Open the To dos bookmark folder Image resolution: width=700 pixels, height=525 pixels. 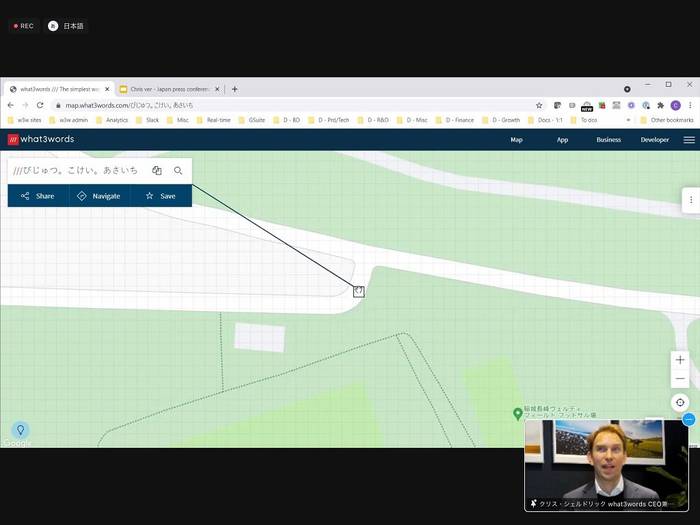pos(584,120)
